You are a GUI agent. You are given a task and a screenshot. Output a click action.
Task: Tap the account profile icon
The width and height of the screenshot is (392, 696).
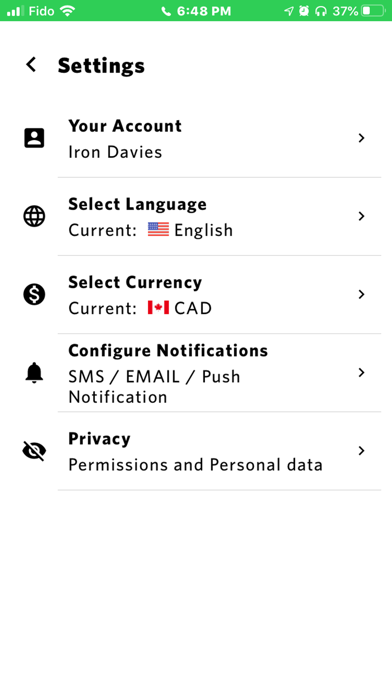pyautogui.click(x=34, y=138)
